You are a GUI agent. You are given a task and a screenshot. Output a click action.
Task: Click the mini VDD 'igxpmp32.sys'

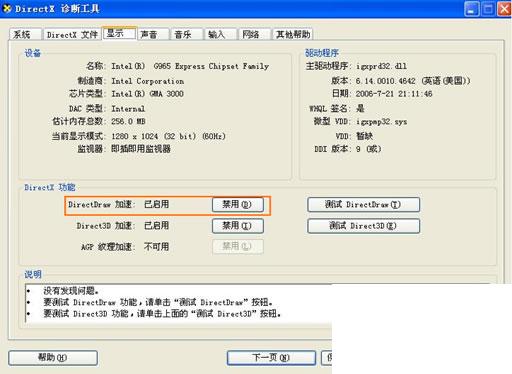[x=381, y=122]
